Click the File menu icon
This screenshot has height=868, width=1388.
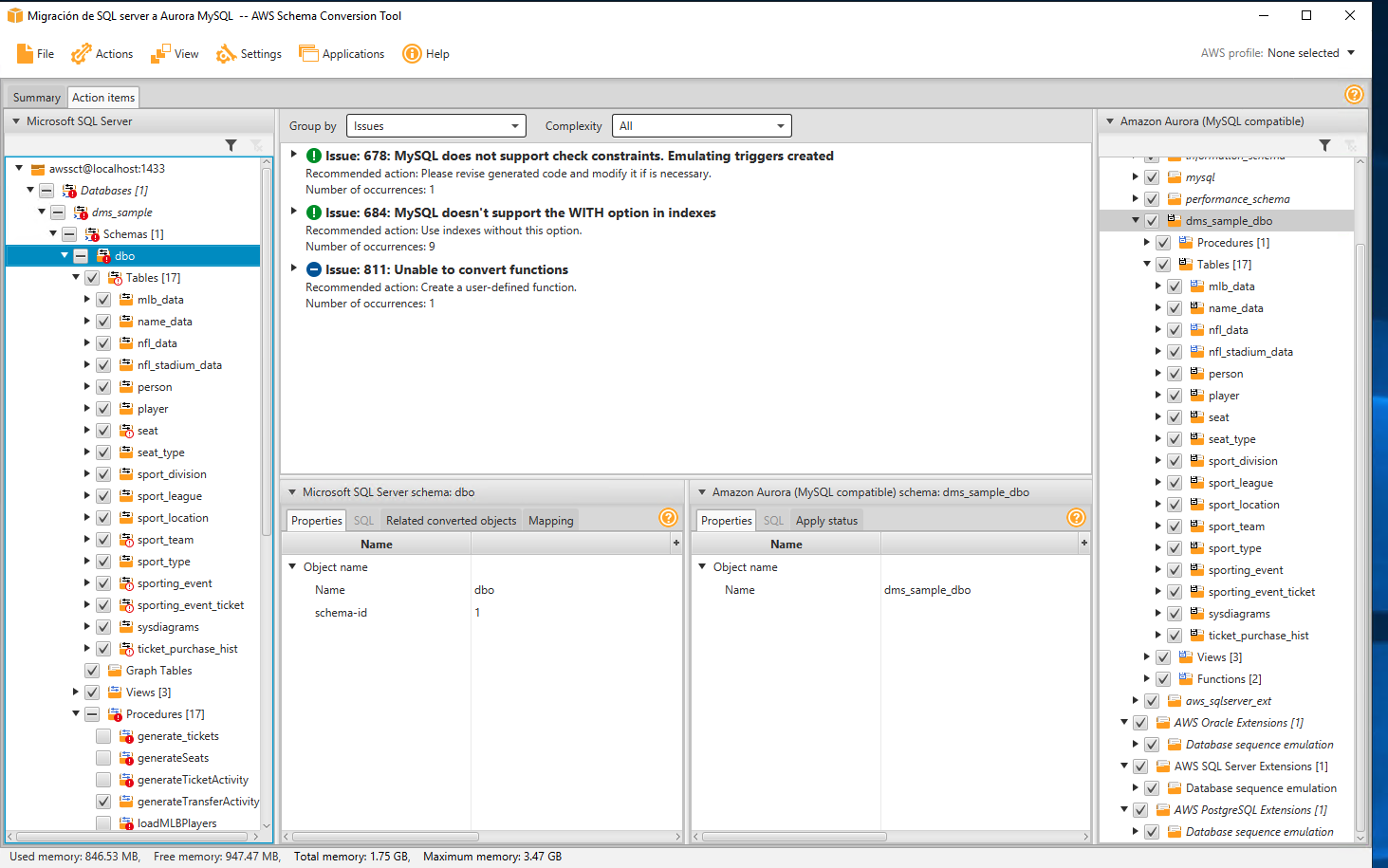[25, 54]
